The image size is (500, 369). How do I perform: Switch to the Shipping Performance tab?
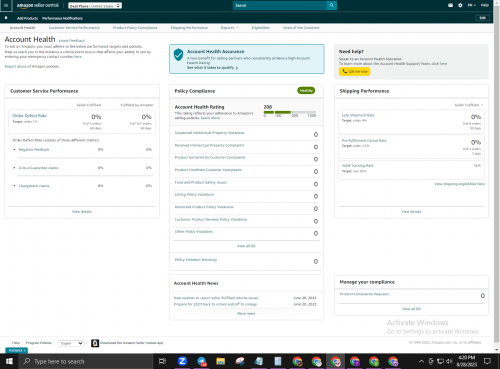pos(189,28)
